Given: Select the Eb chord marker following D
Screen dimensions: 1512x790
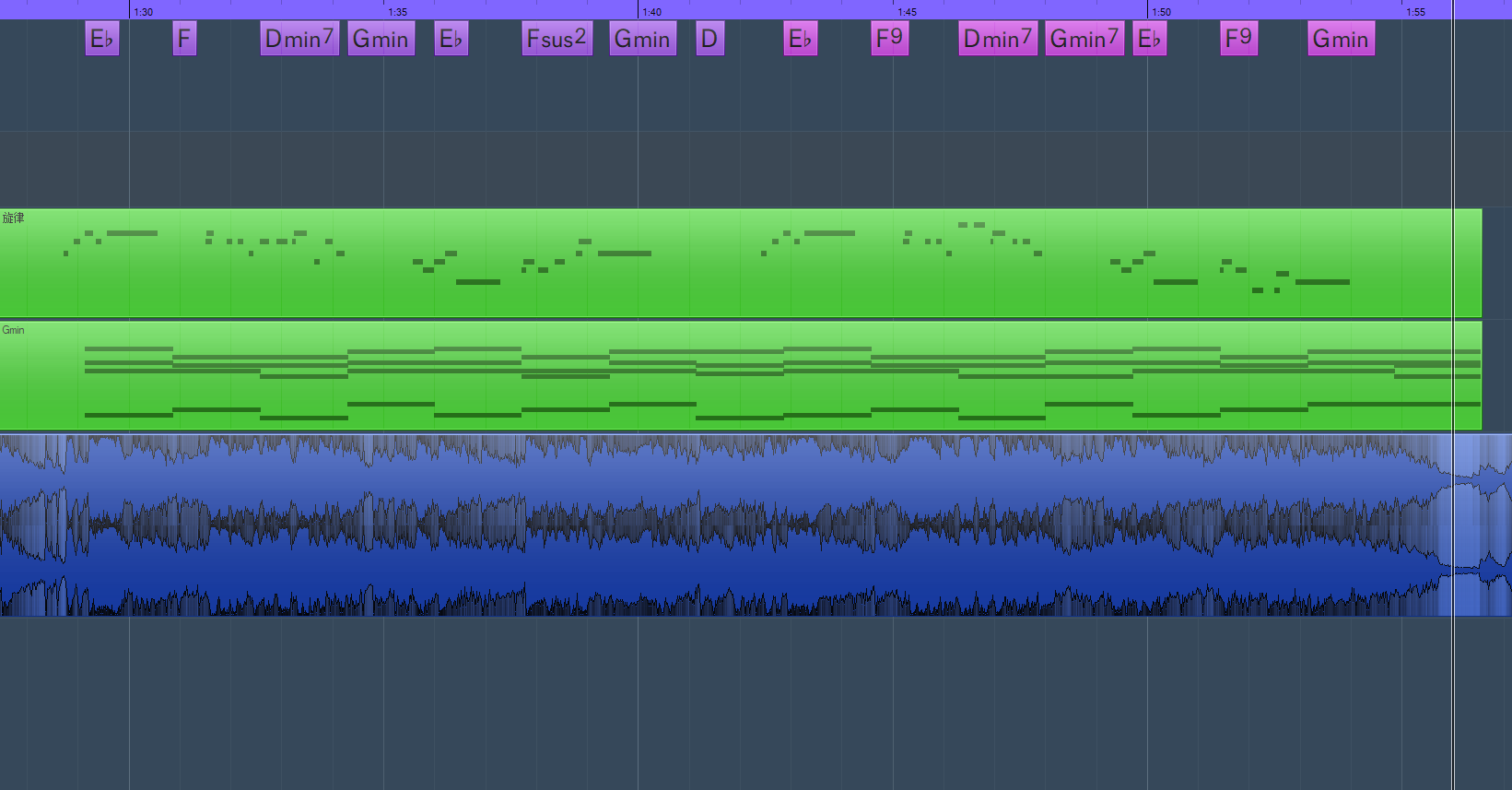Looking at the screenshot, I should tap(801, 39).
